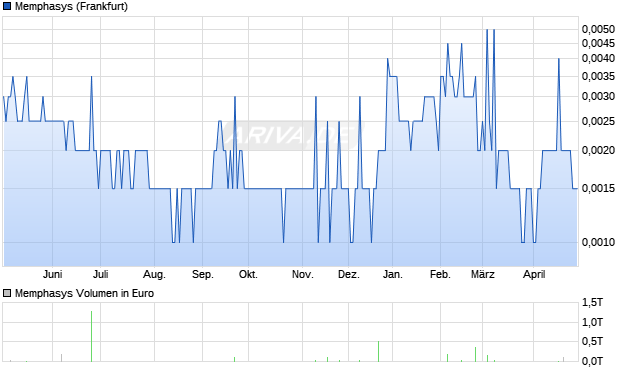Viewport: 620px width, 371px height.
Task: Click the 0,0035 price axis value
Action: tap(598, 76)
